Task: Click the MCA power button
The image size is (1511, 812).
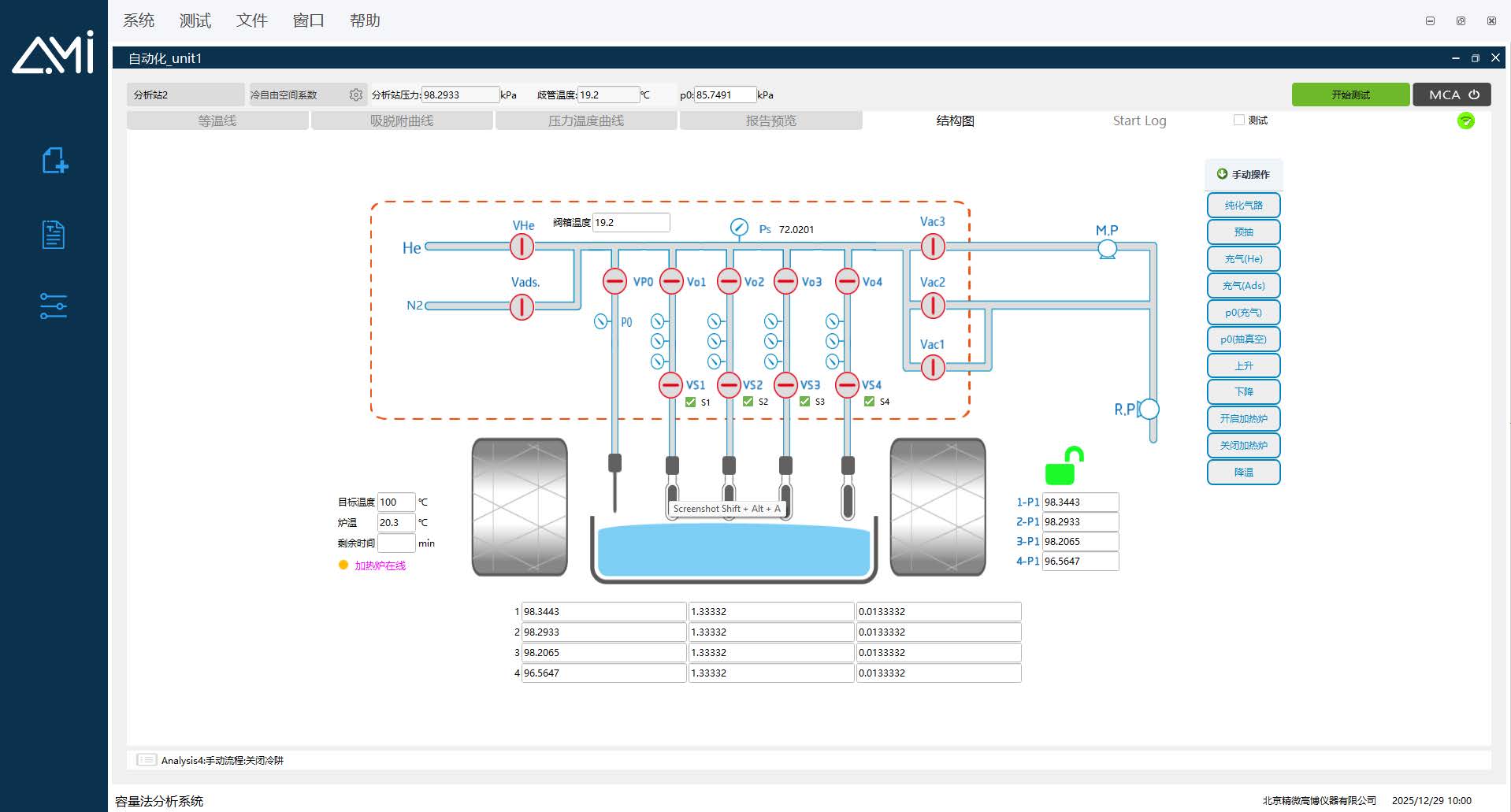Action: tap(1452, 95)
